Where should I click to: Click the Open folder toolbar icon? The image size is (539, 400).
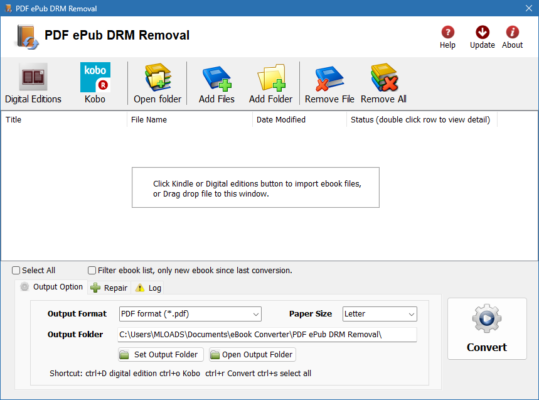pyautogui.click(x=157, y=83)
